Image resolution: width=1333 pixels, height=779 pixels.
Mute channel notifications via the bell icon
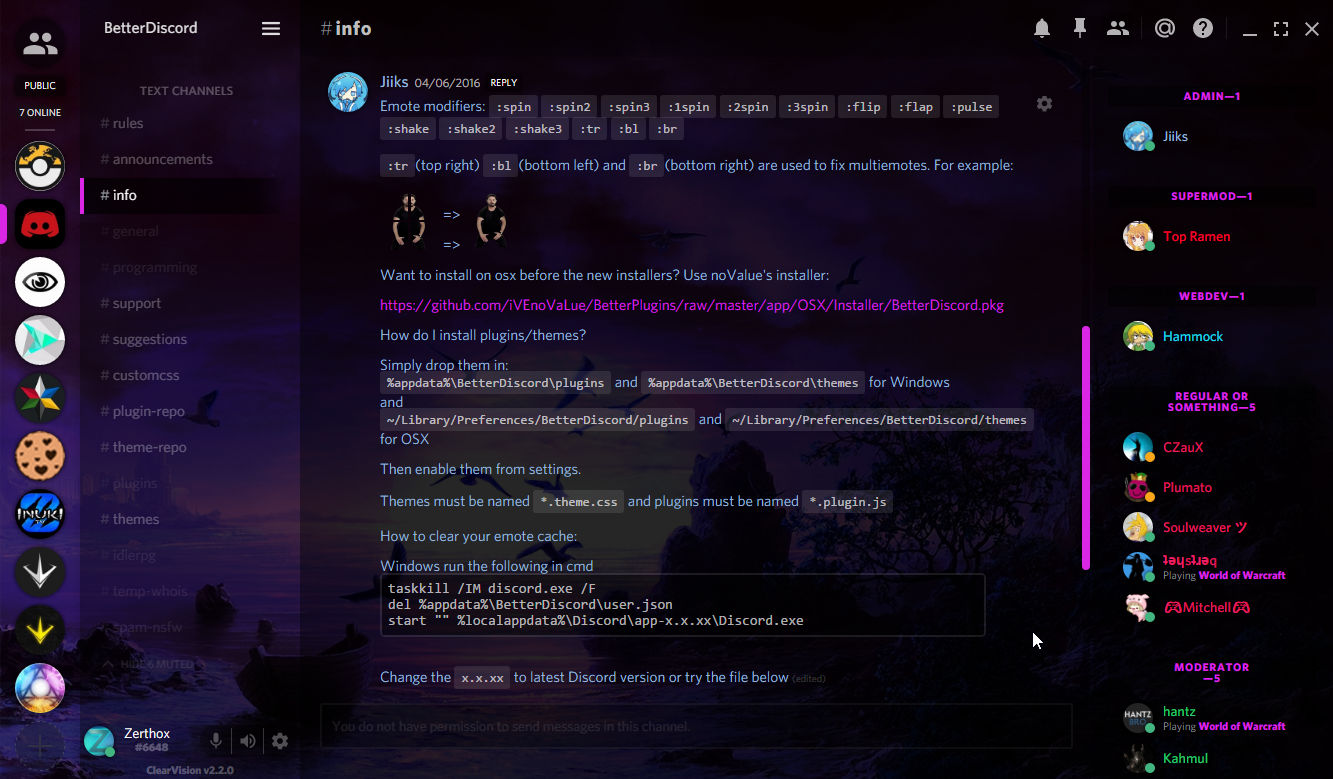[x=1042, y=28]
